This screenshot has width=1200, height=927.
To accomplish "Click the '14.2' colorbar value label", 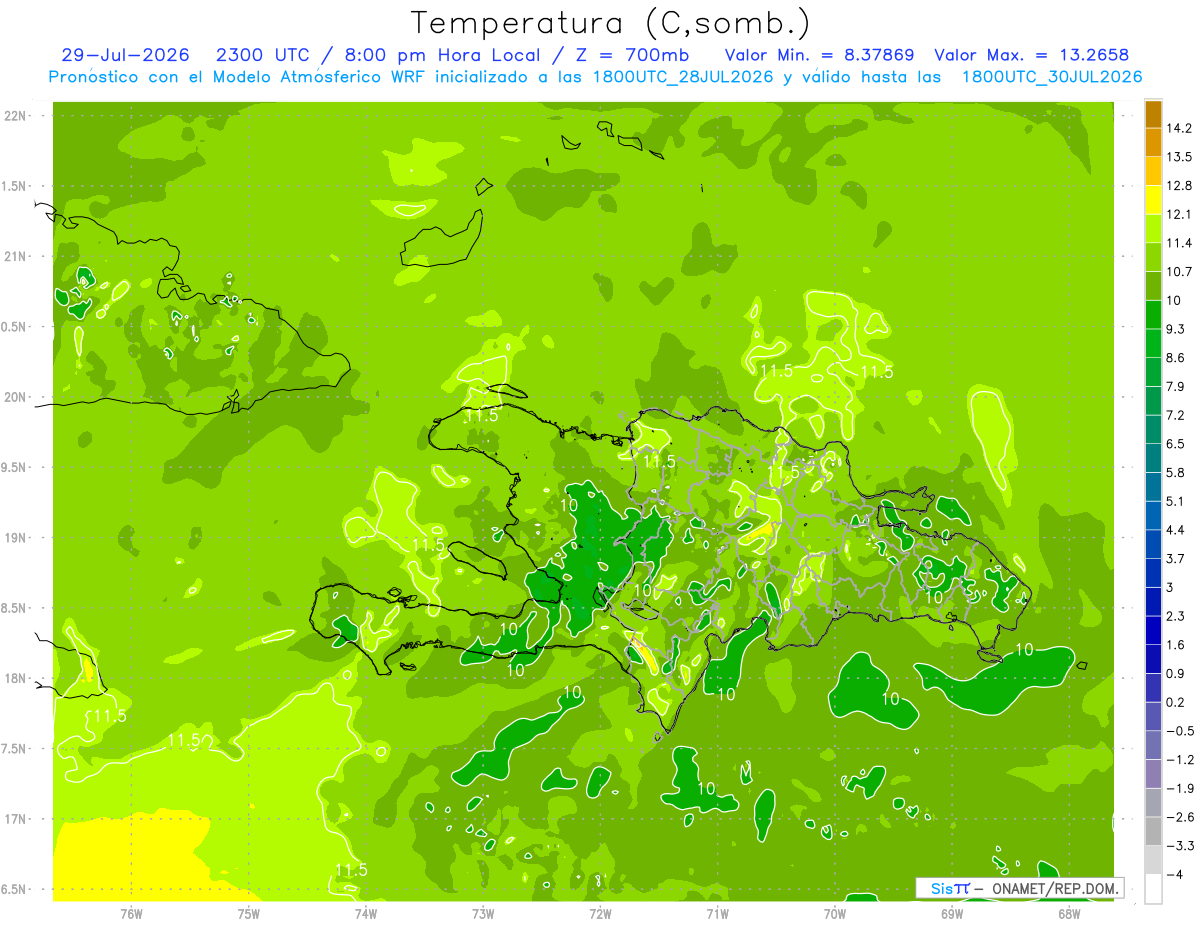I will (1179, 128).
